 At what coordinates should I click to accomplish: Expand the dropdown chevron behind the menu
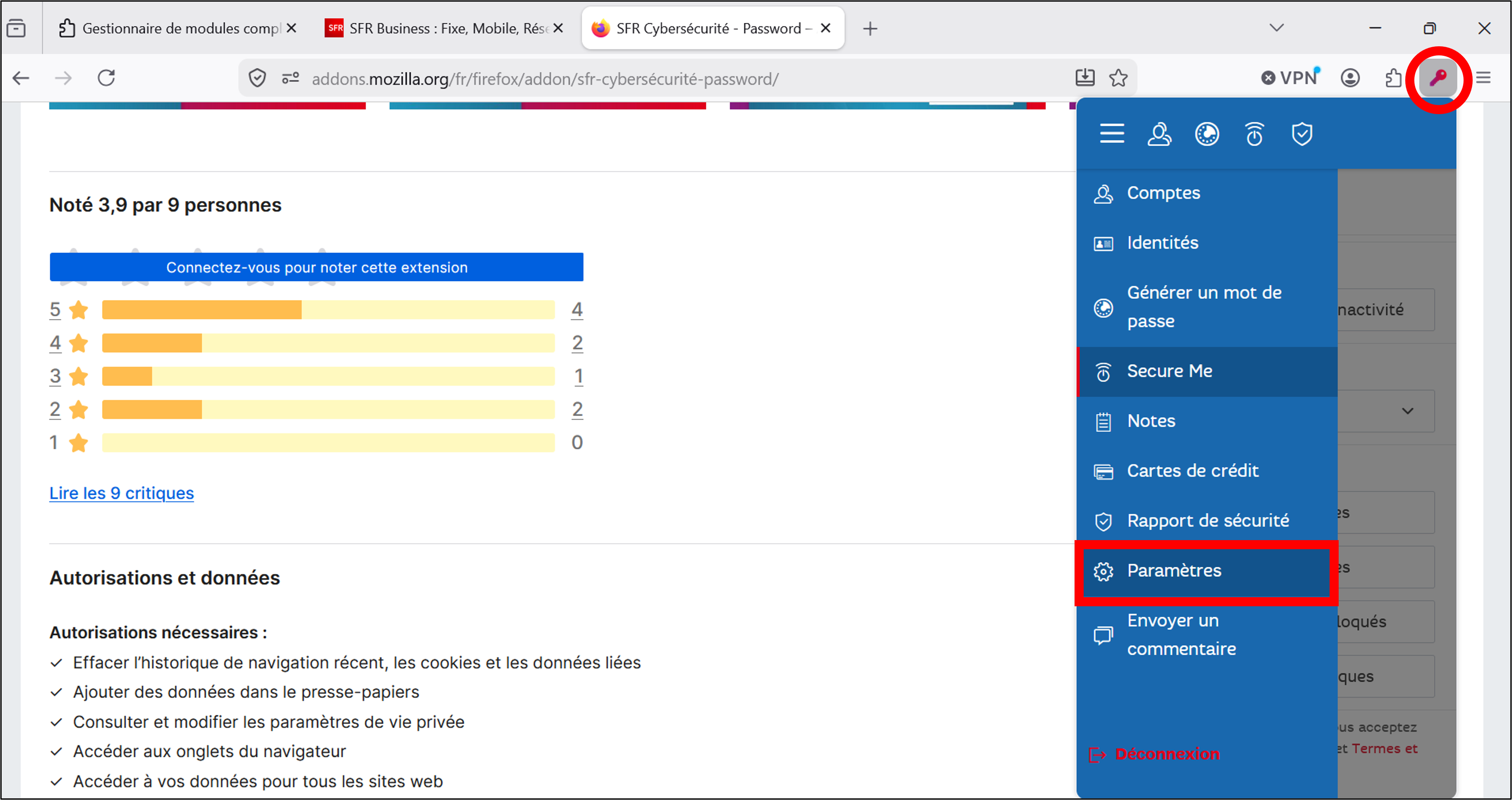(x=1407, y=410)
